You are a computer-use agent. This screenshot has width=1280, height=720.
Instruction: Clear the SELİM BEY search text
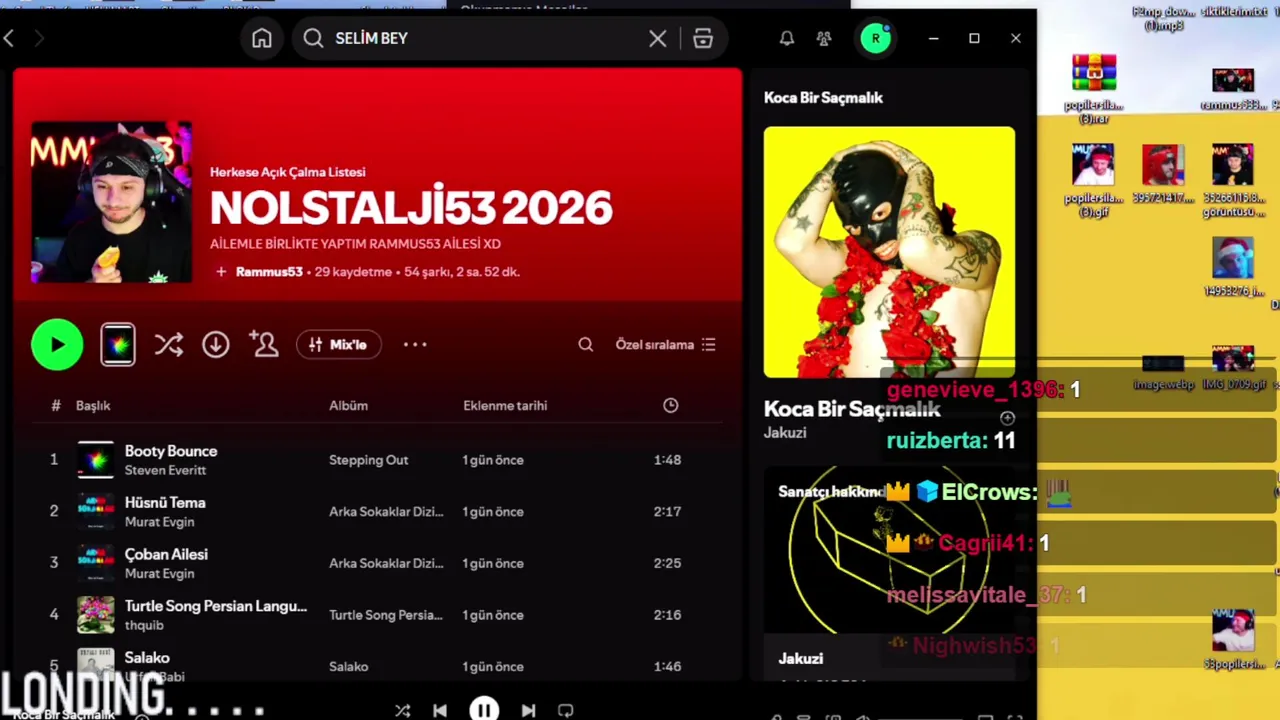[x=657, y=38]
